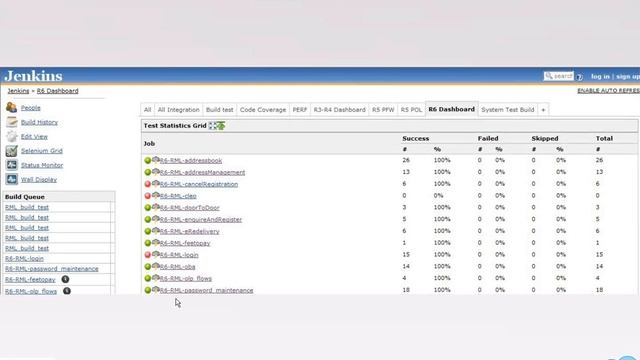Switch to the R5 POL tab
This screenshot has height=360, width=640.
(x=411, y=110)
